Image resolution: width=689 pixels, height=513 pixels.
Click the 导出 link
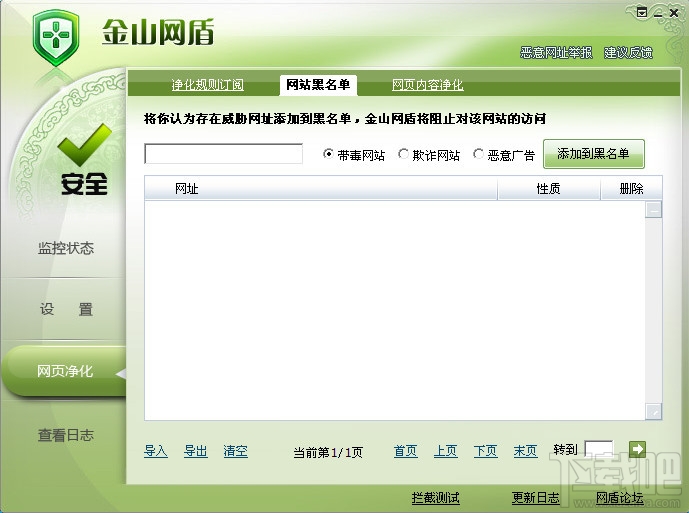(x=196, y=451)
